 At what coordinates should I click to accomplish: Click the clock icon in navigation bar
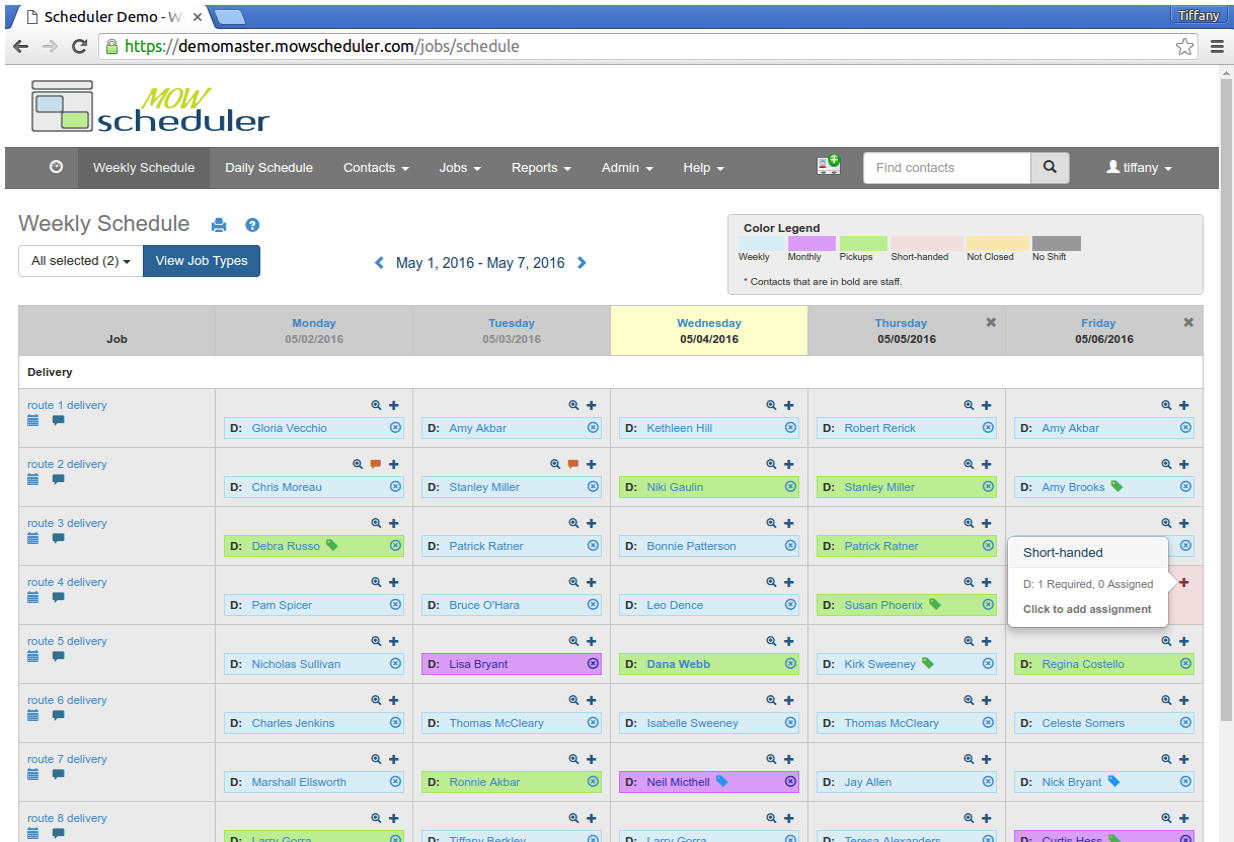tap(56, 167)
